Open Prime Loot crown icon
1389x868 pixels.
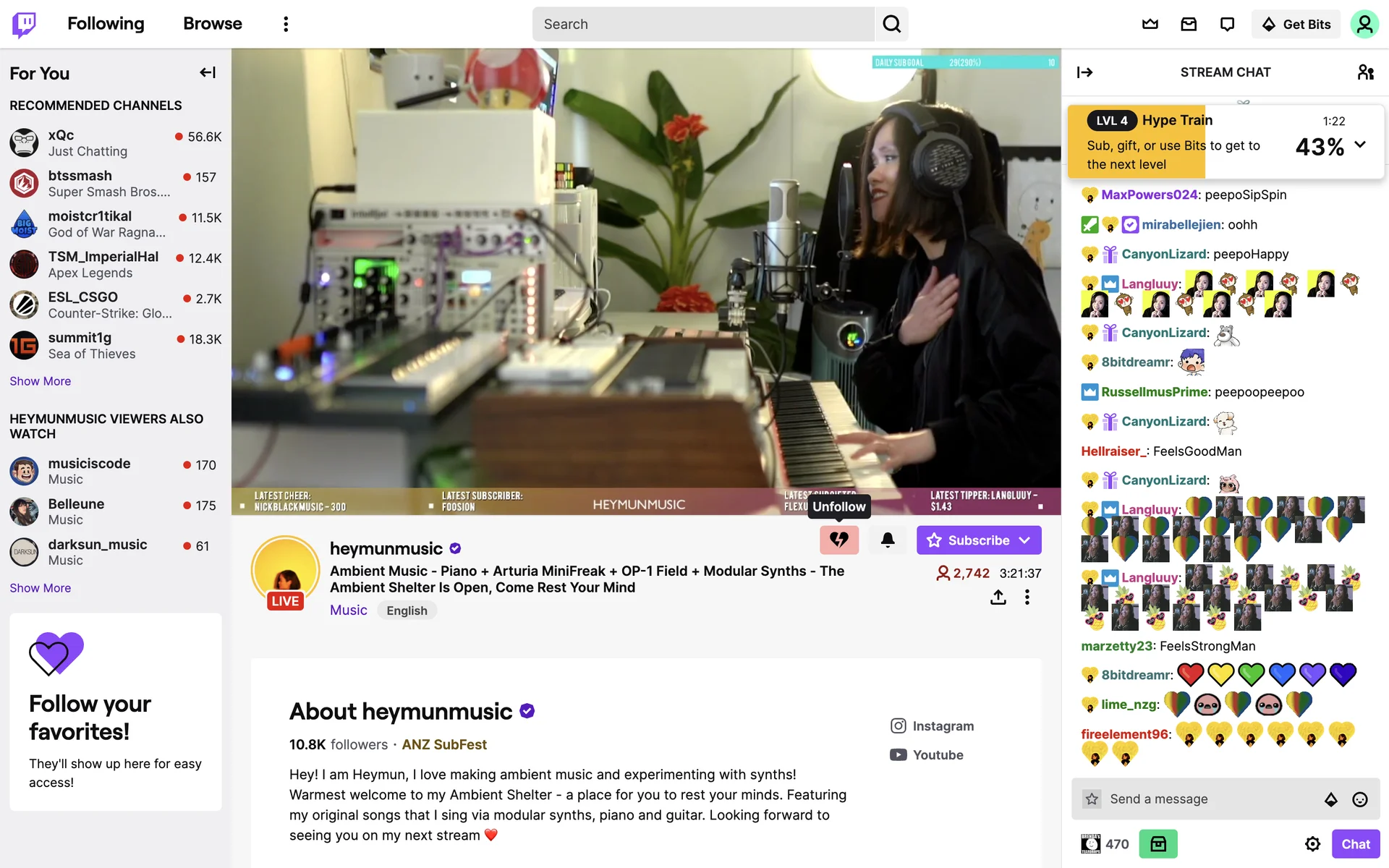(x=1150, y=24)
